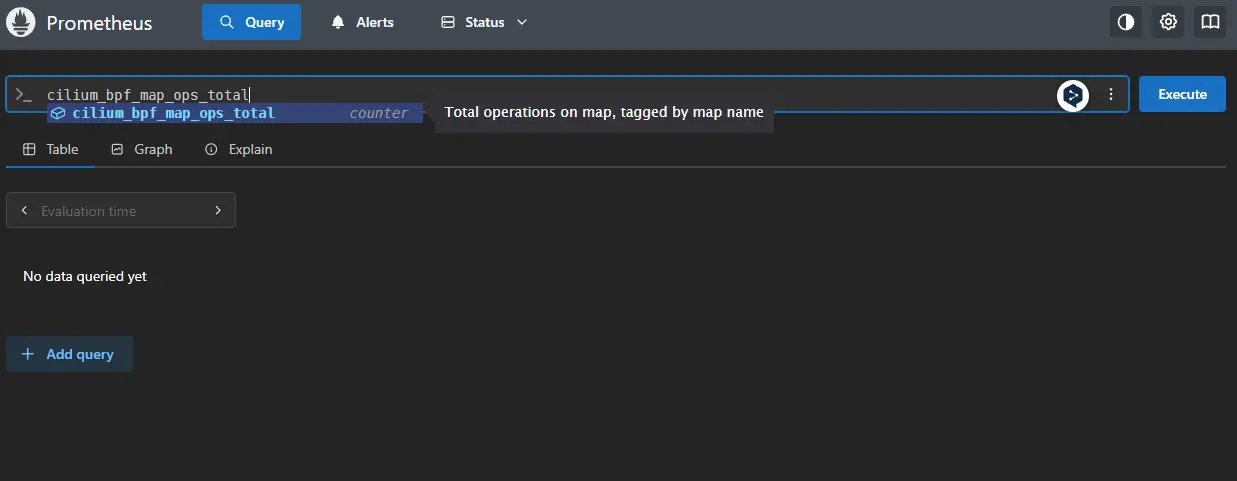Decrease evaluation time with left chevron
Image resolution: width=1237 pixels, height=481 pixels.
pos(24,211)
